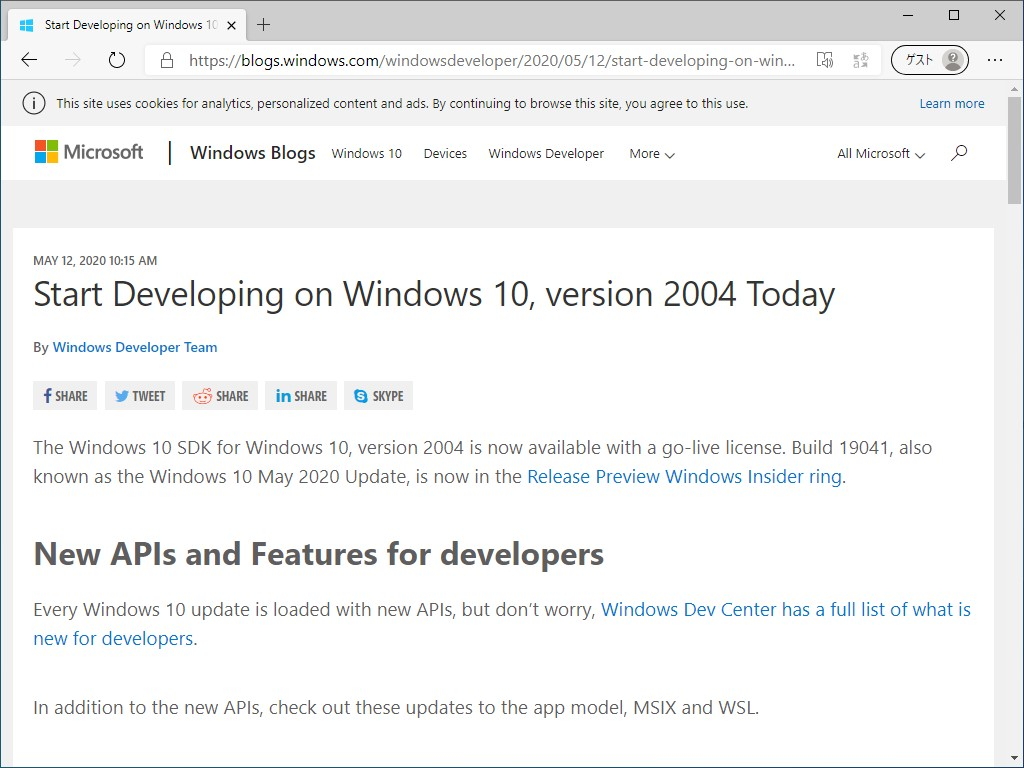This screenshot has width=1024, height=768.
Task: Reload the current page
Action: point(116,60)
